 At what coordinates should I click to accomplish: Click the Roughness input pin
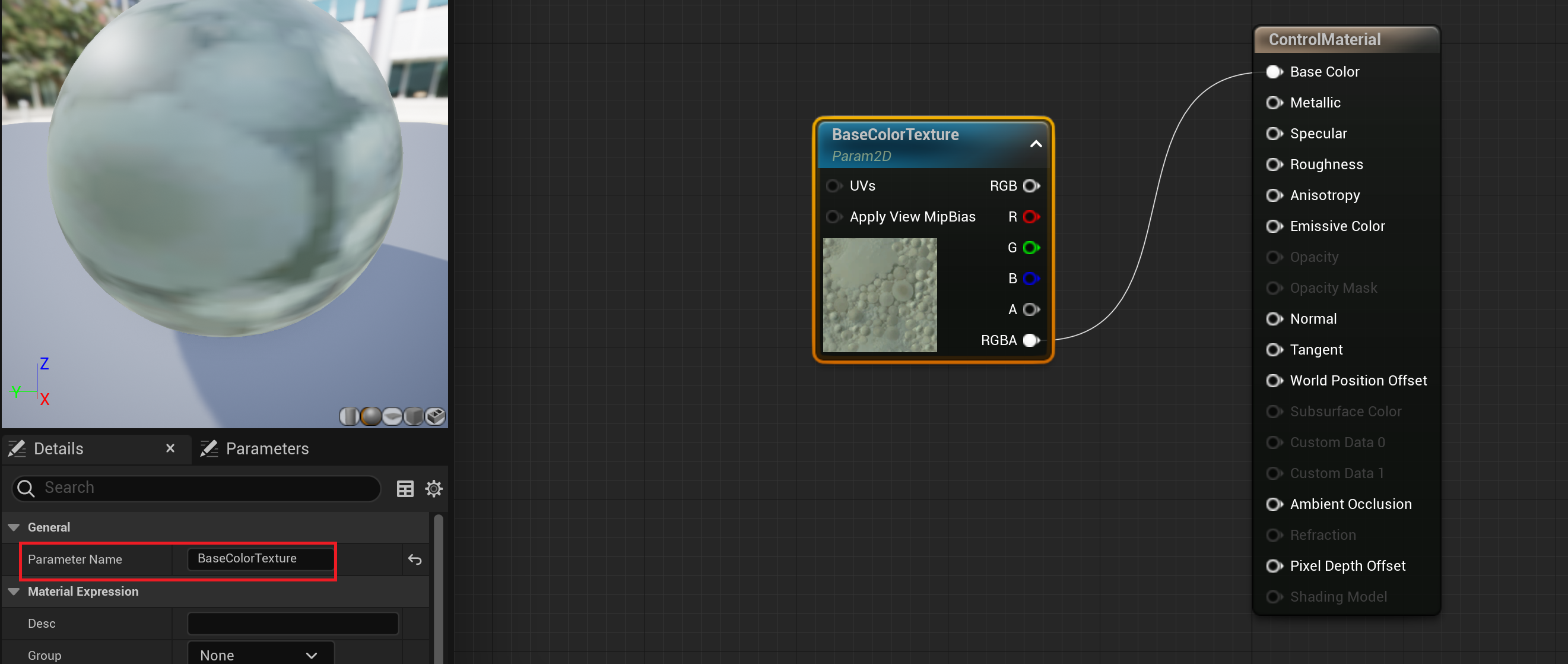click(1274, 165)
